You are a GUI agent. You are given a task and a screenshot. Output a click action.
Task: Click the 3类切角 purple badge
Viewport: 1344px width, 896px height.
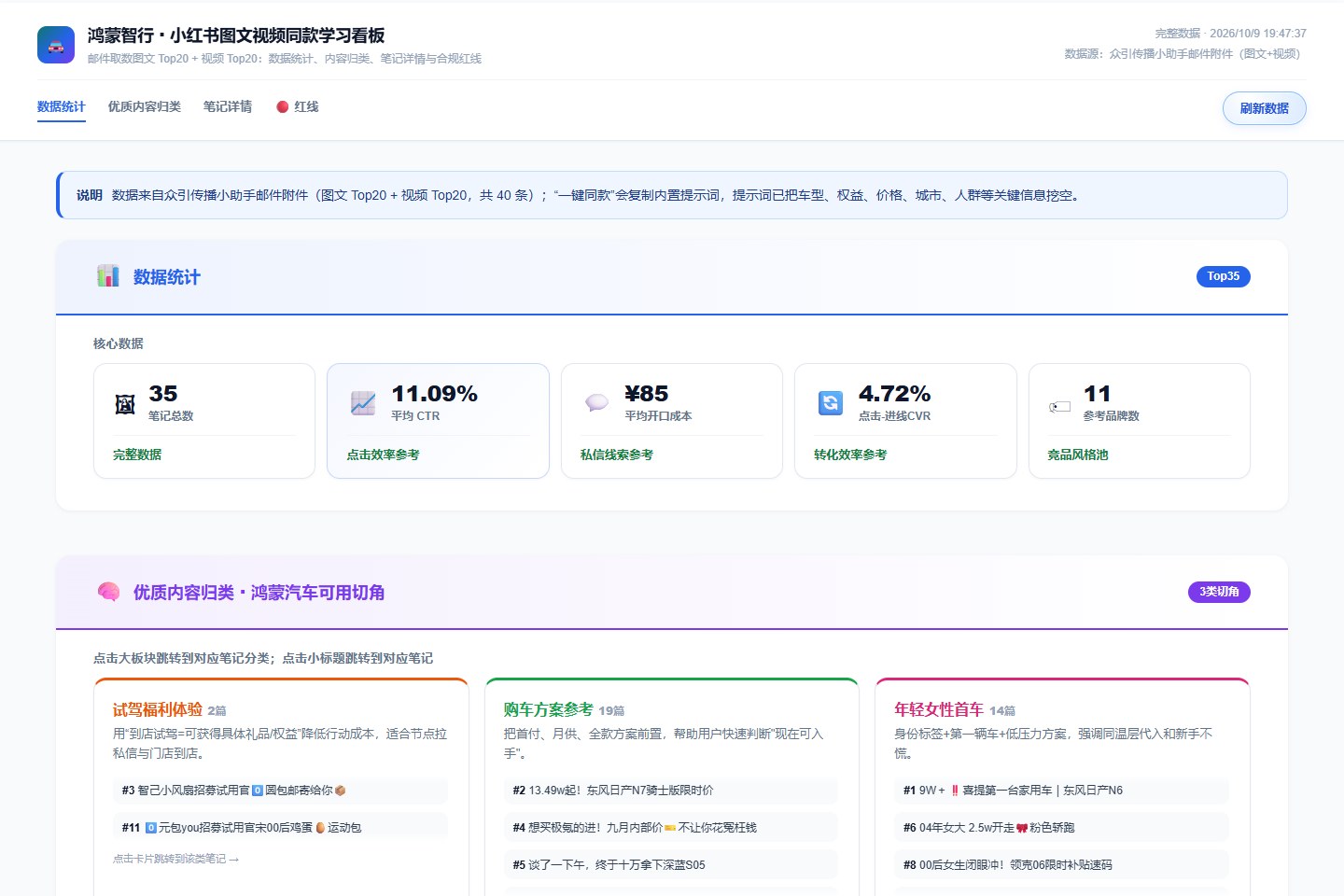1219,592
